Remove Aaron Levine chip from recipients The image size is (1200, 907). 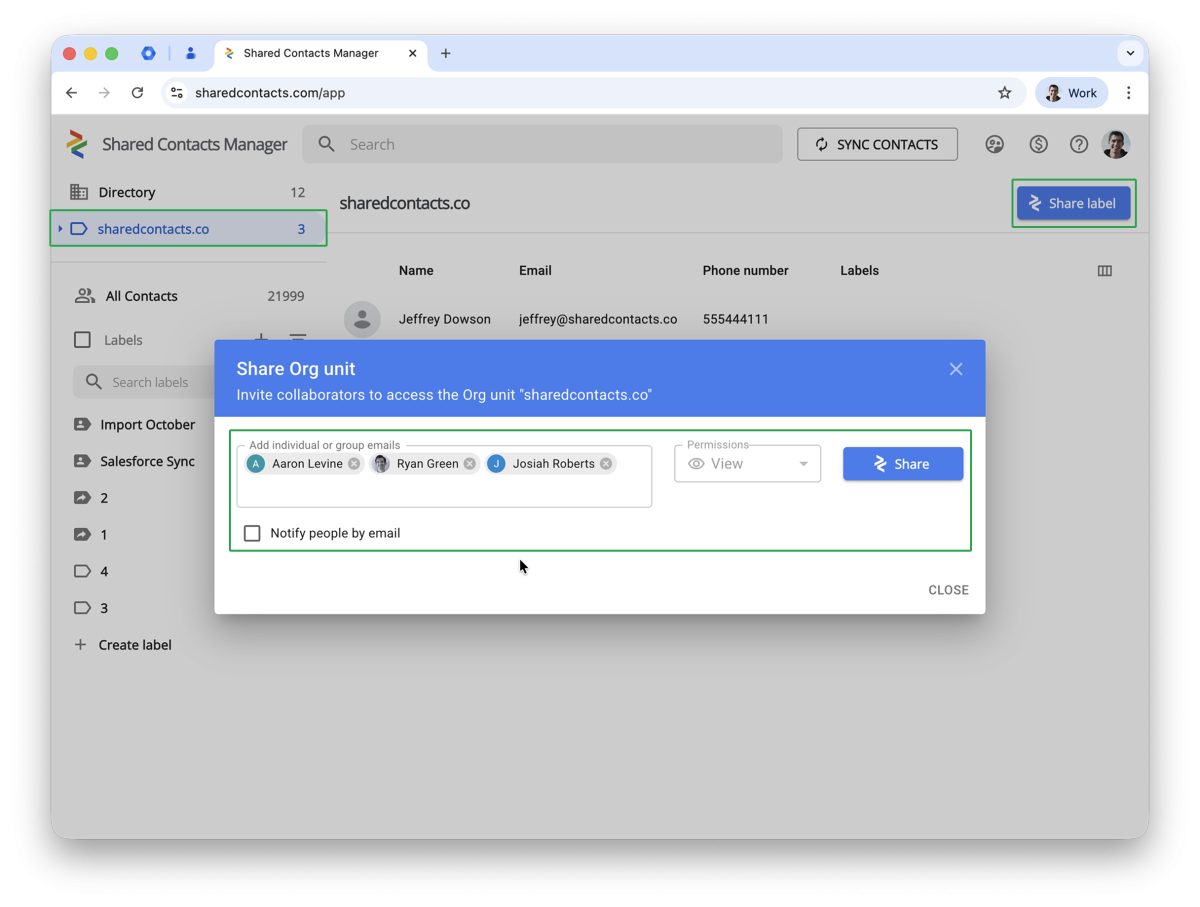coord(354,464)
